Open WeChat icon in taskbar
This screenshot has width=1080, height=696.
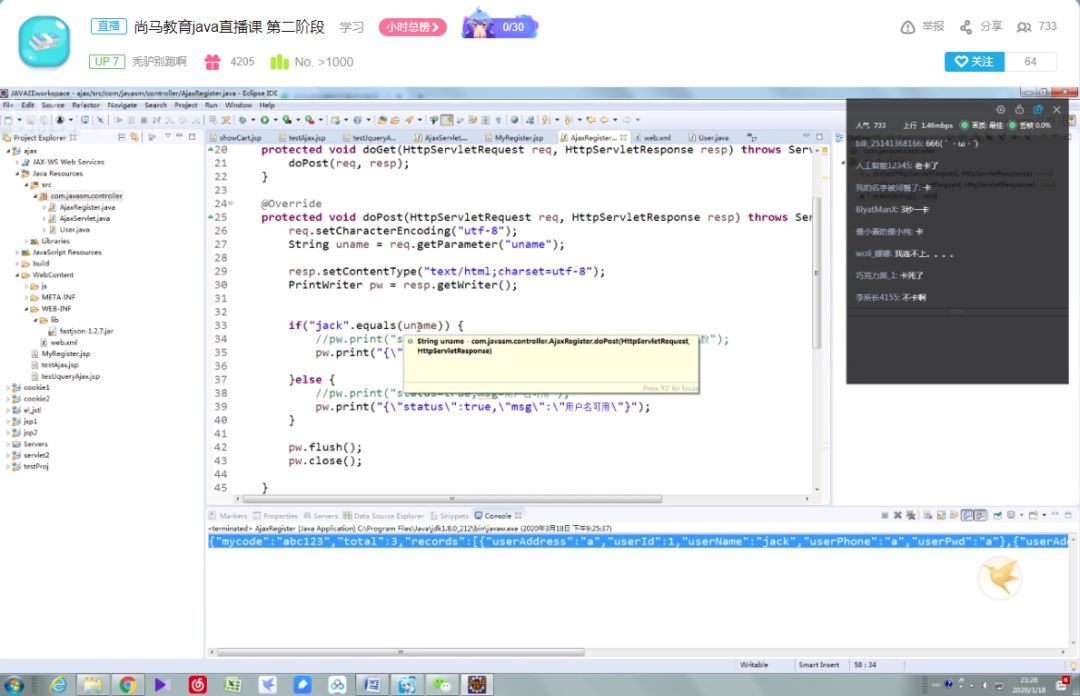[441, 685]
